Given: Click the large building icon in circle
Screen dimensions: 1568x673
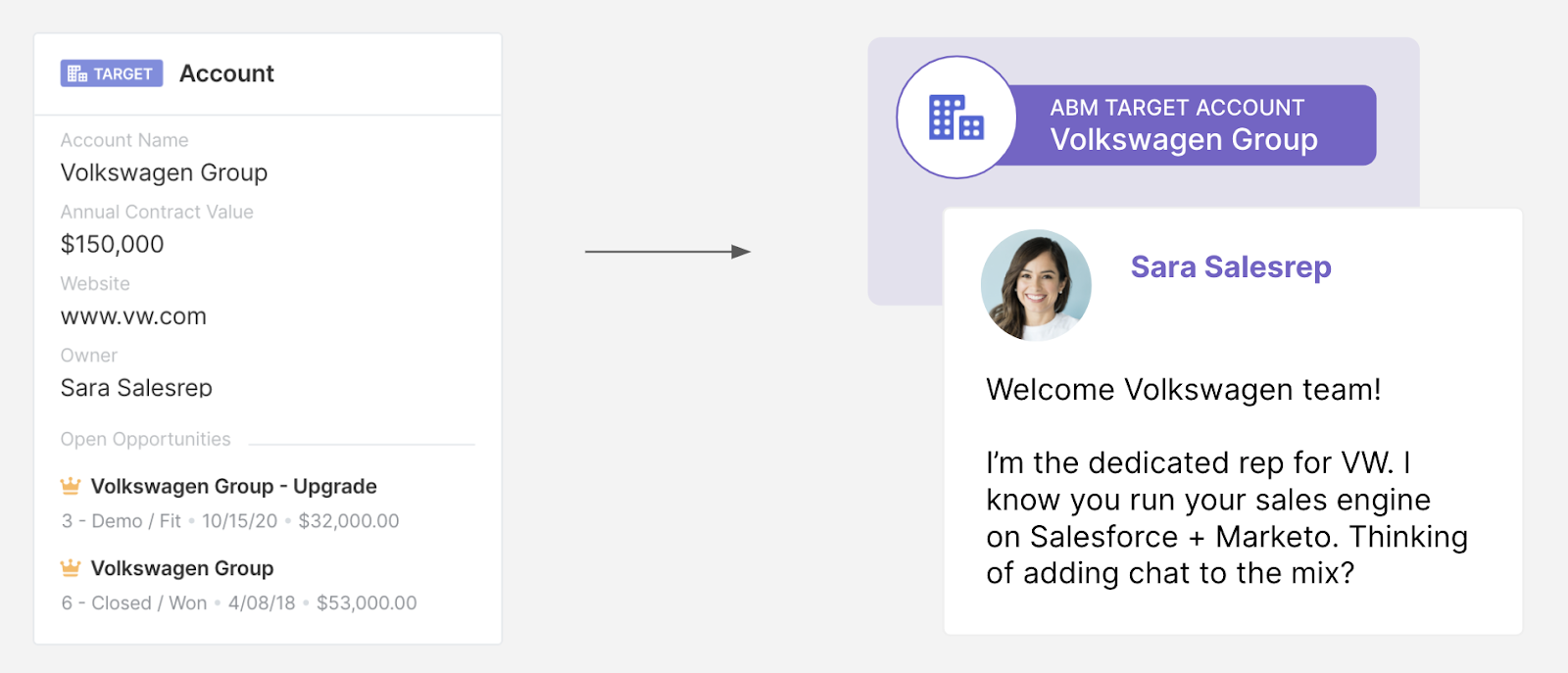Looking at the screenshot, I should (956, 118).
